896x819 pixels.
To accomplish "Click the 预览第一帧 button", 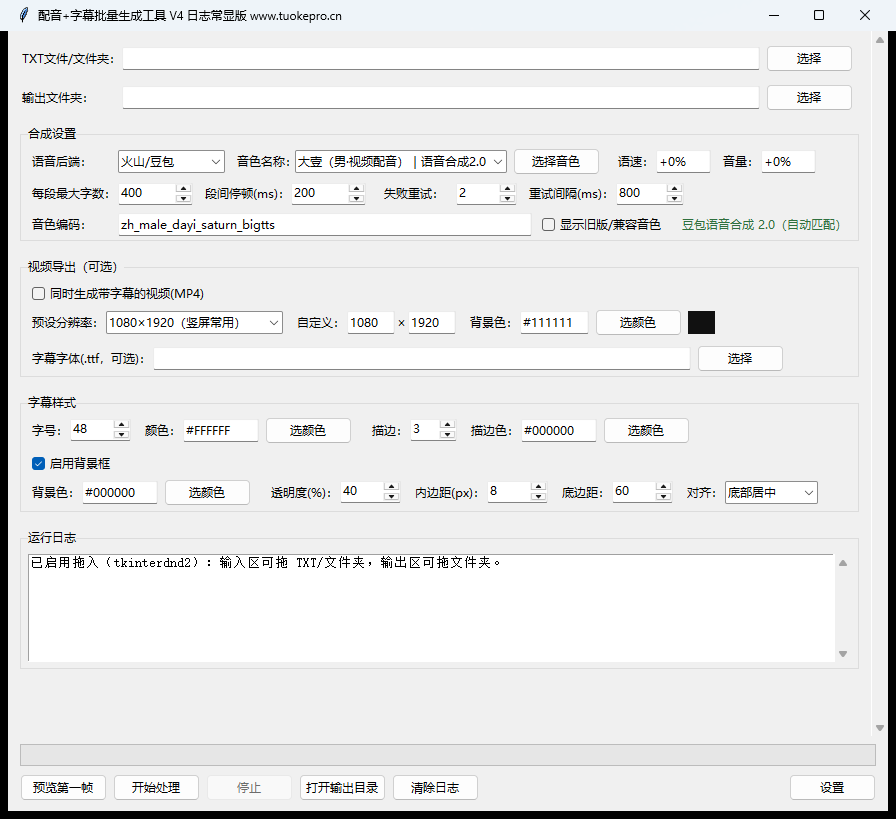I will [x=63, y=788].
